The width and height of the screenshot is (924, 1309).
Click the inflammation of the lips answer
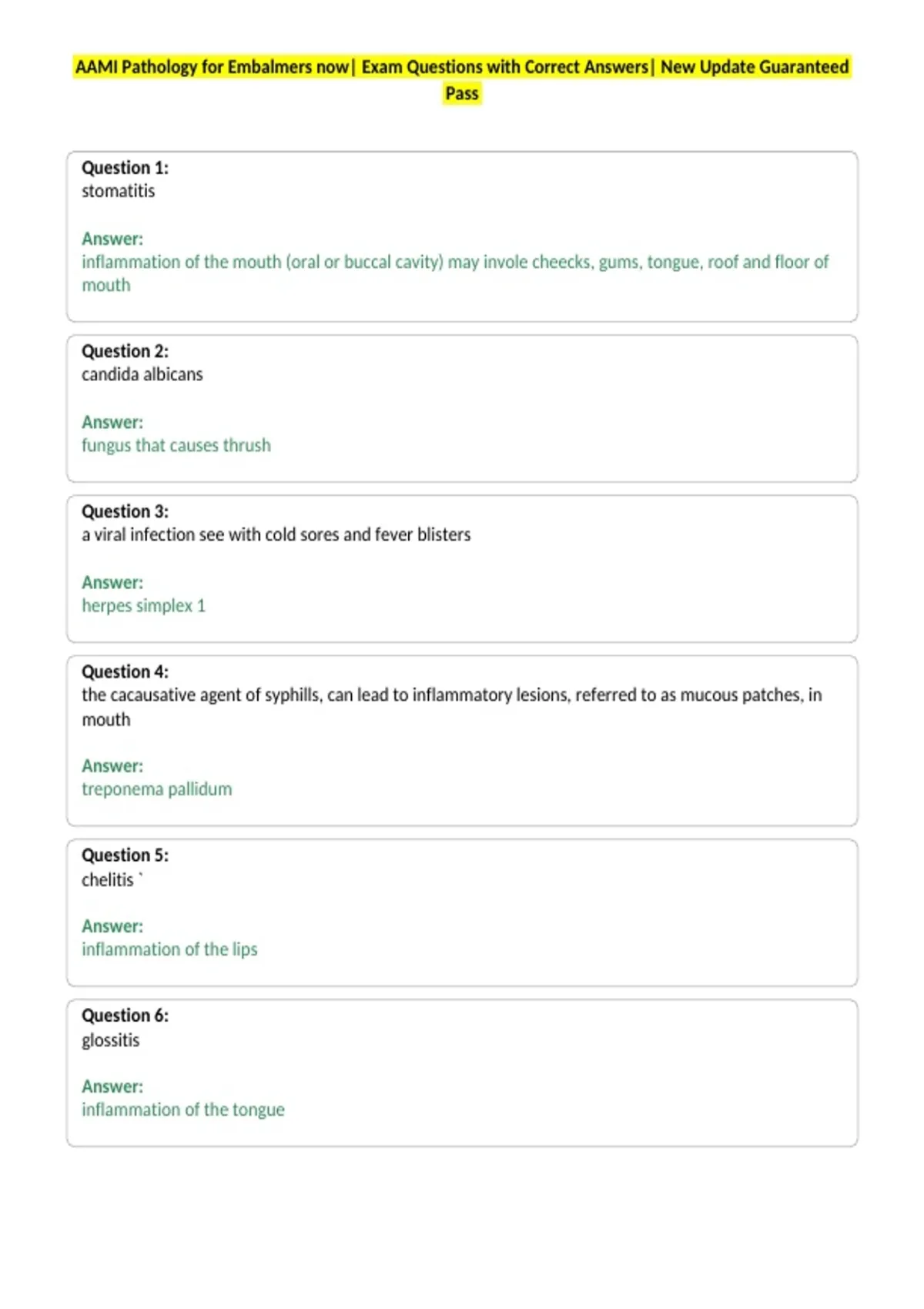point(169,949)
